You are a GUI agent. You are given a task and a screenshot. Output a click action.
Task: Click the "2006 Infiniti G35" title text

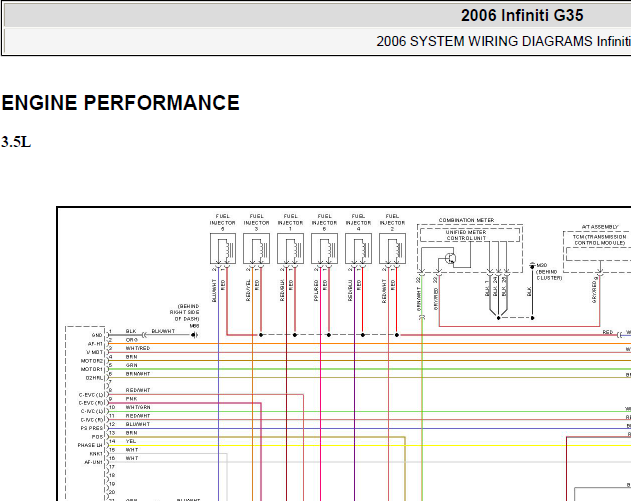coord(522,16)
